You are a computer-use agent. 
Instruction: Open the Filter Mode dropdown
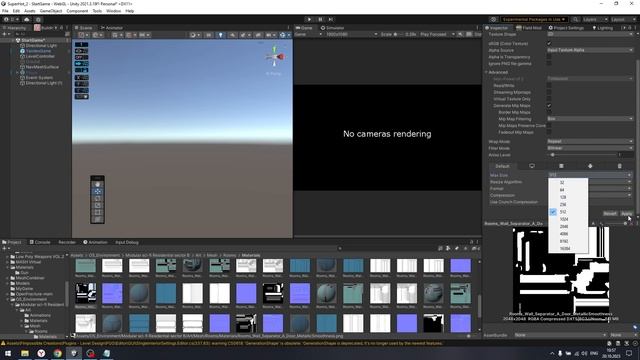(590, 148)
